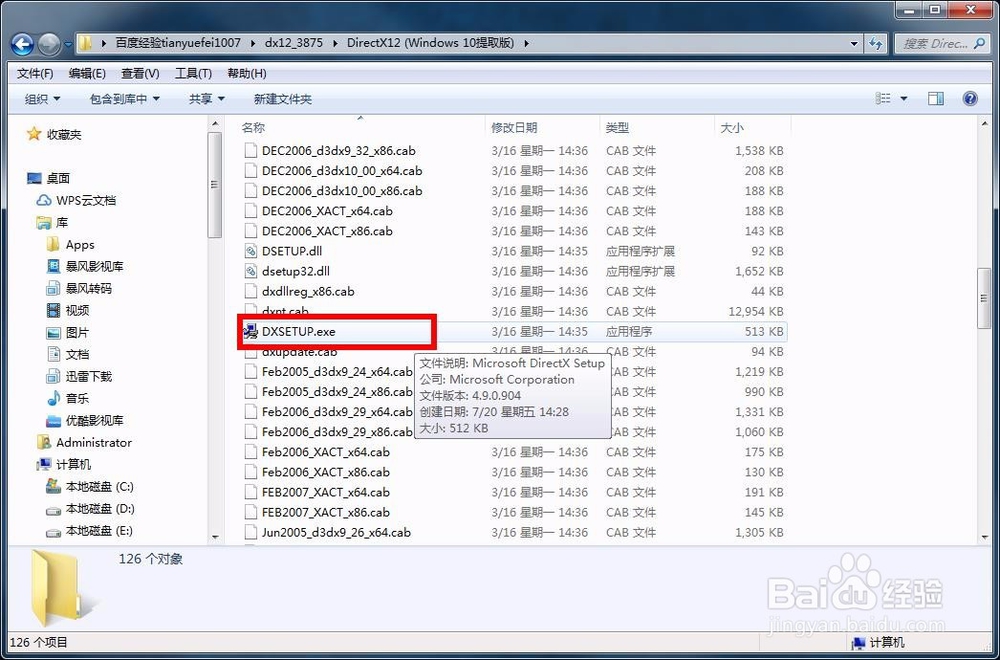Screen dimensions: 1000x660
Task: Click the forward navigation arrow
Action: point(48,43)
